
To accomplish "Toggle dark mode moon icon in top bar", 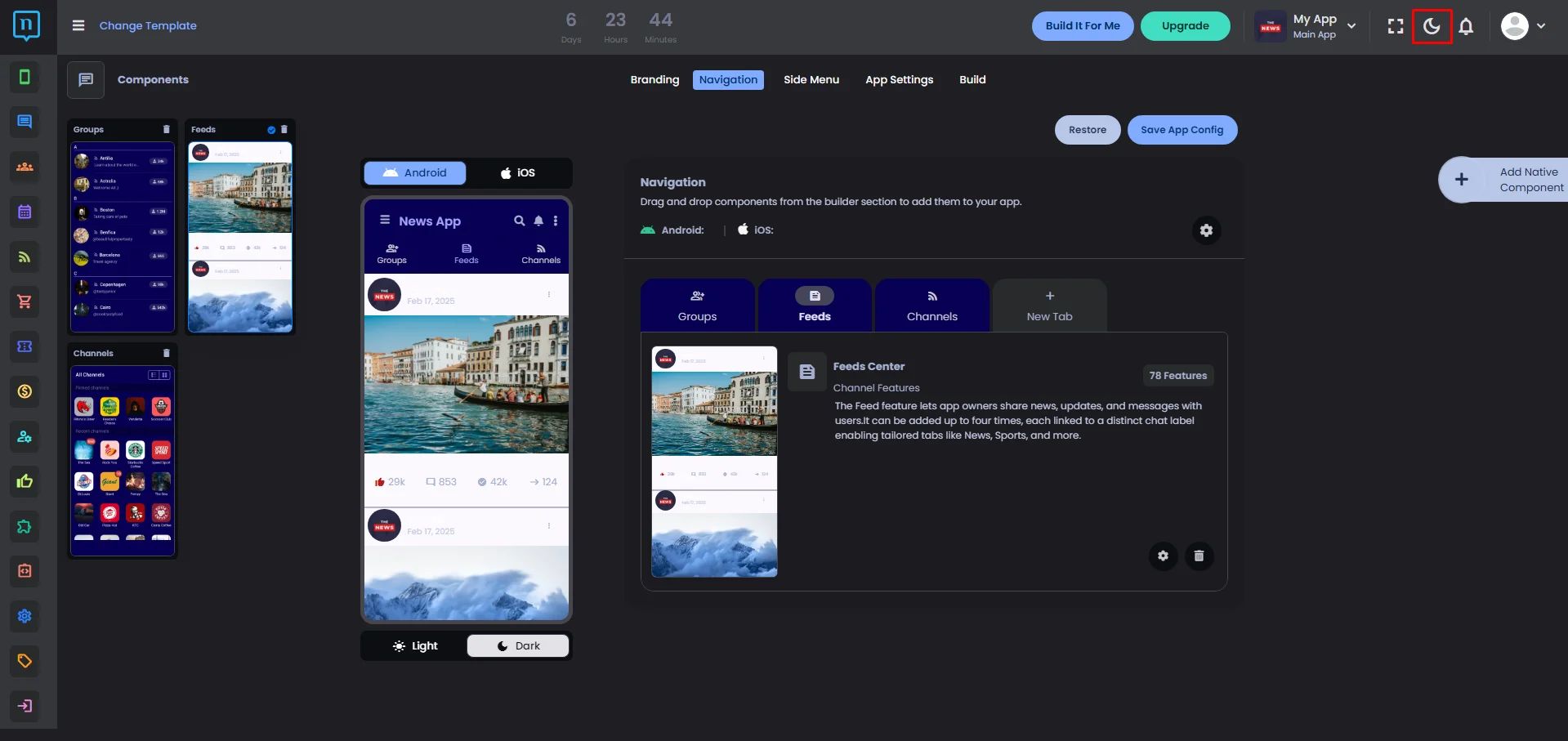I will tap(1432, 26).
